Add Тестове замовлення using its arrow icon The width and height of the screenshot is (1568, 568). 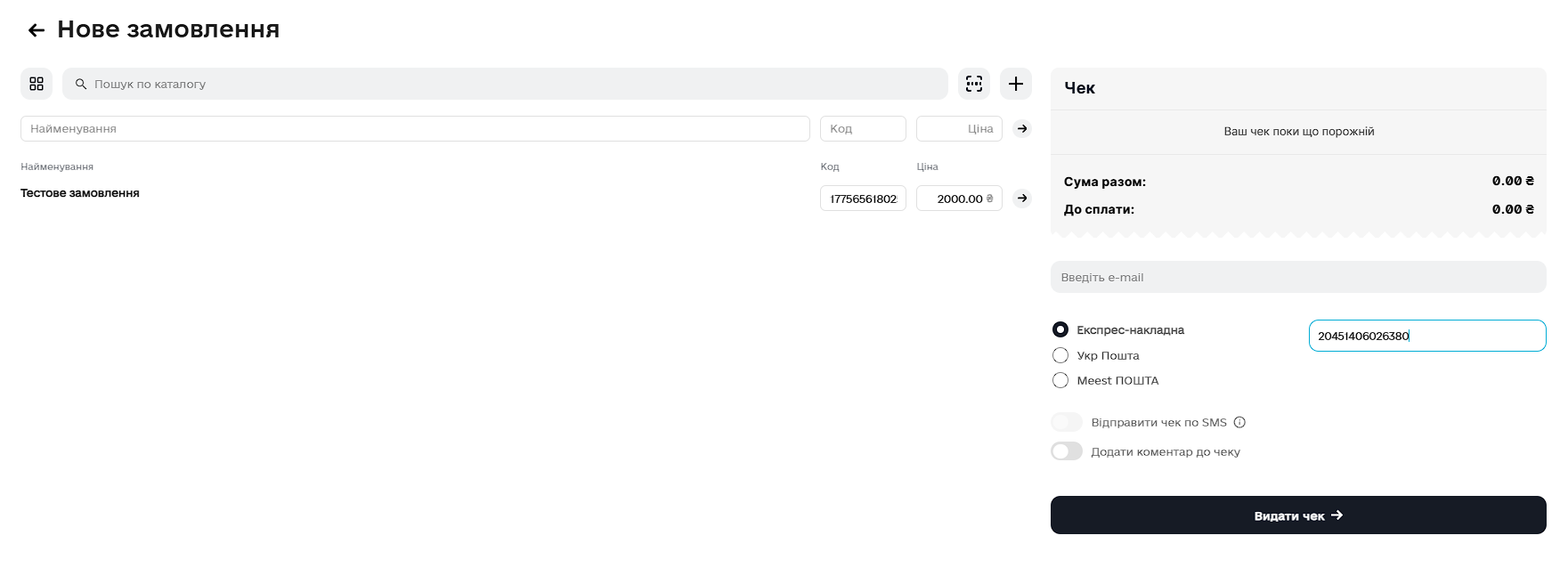pos(1022,199)
